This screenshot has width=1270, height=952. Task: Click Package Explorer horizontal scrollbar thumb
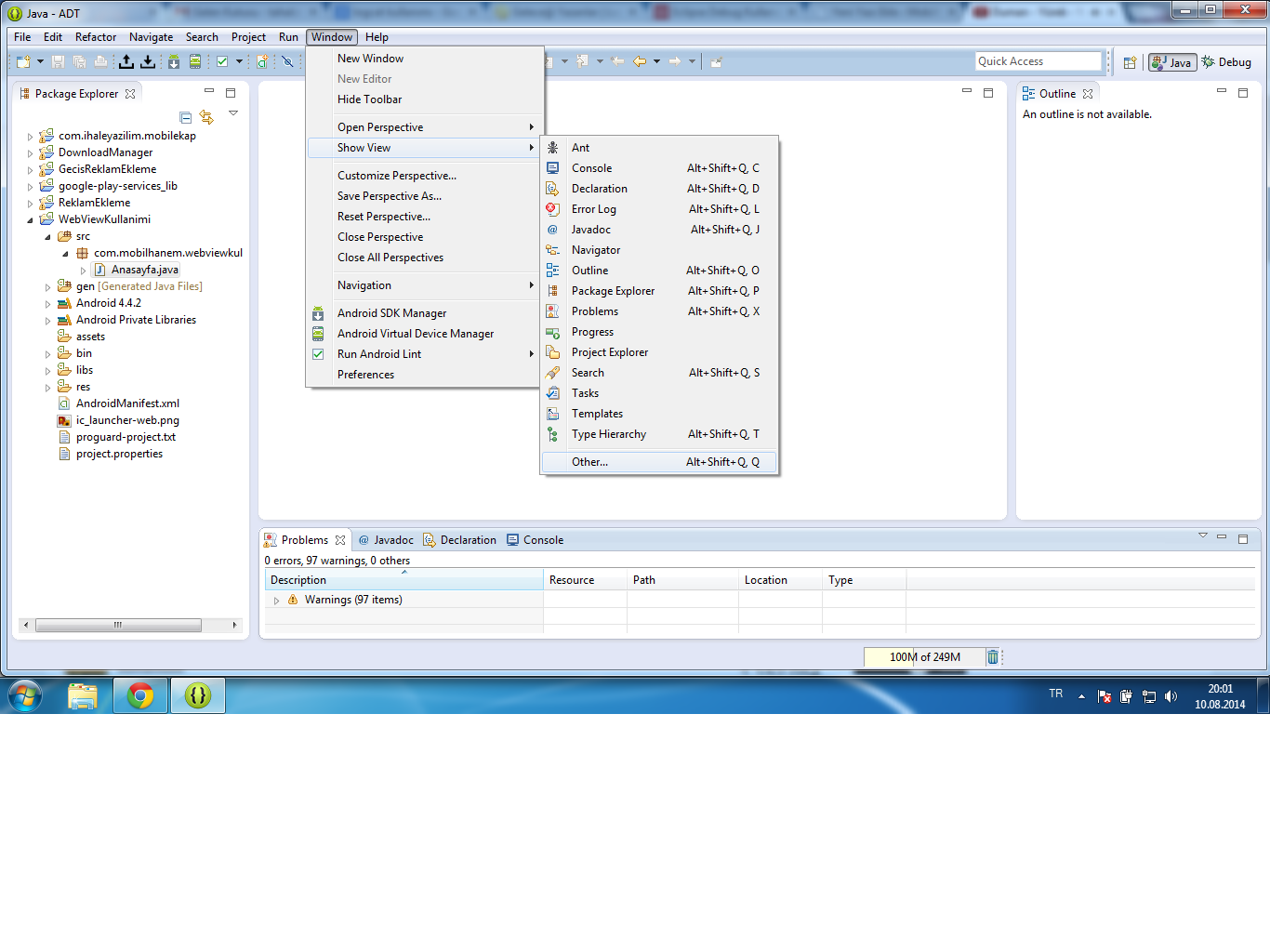tap(118, 625)
